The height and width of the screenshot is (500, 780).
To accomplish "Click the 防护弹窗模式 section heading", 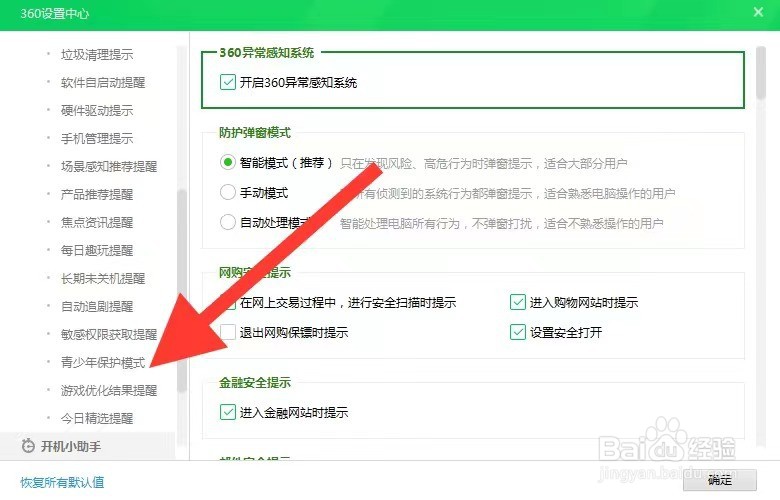I will [255, 133].
